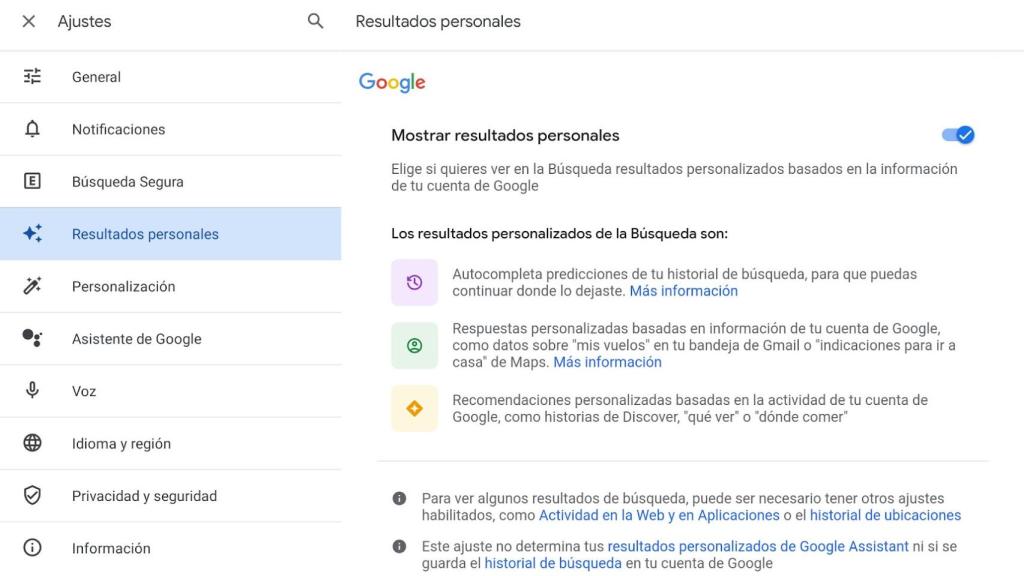The image size is (1024, 576).
Task: Click the 'Elige si quieres ver en la Búsqueda' description
Action: [x=674, y=177]
